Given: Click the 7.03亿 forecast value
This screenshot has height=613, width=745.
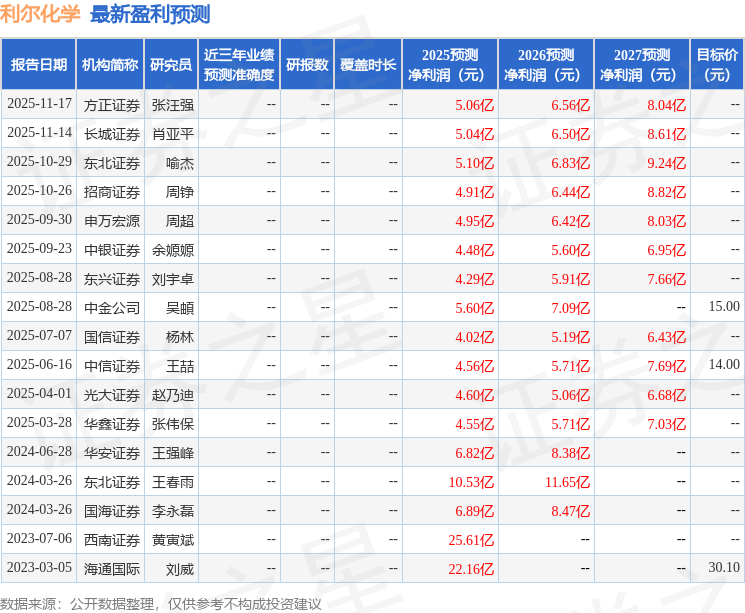Looking at the screenshot, I should pyautogui.click(x=667, y=424).
